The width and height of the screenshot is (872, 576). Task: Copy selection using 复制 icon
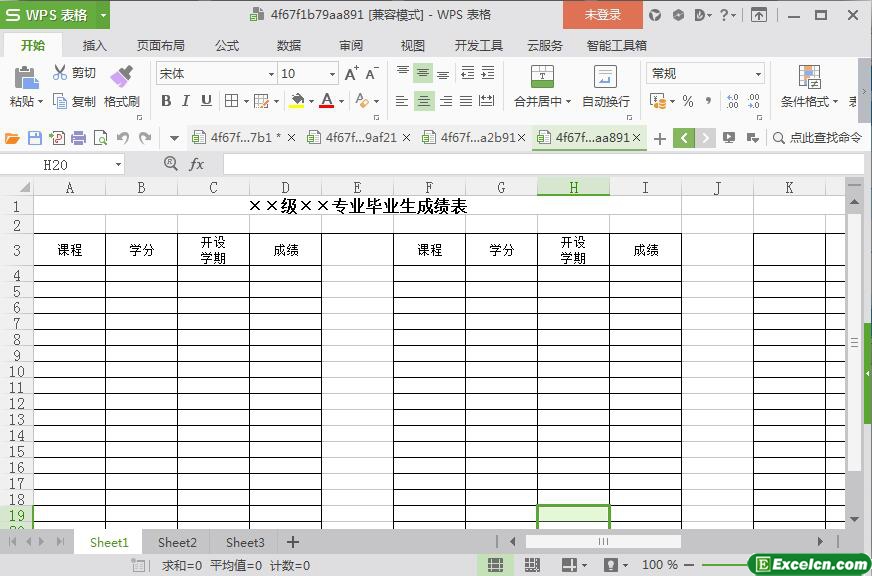tap(60, 101)
